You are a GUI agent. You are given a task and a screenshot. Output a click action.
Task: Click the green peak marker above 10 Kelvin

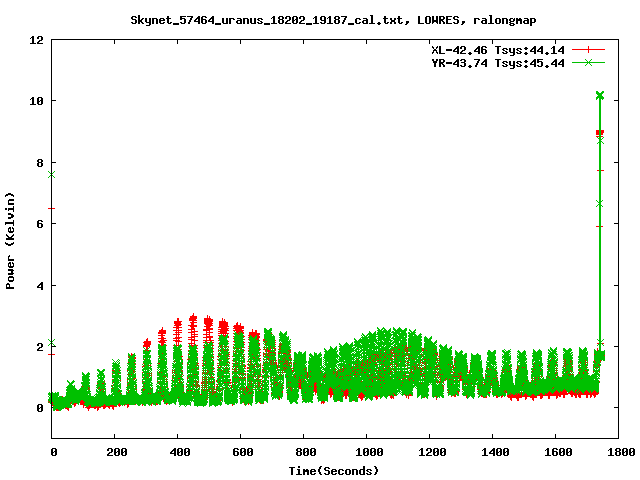600,96
